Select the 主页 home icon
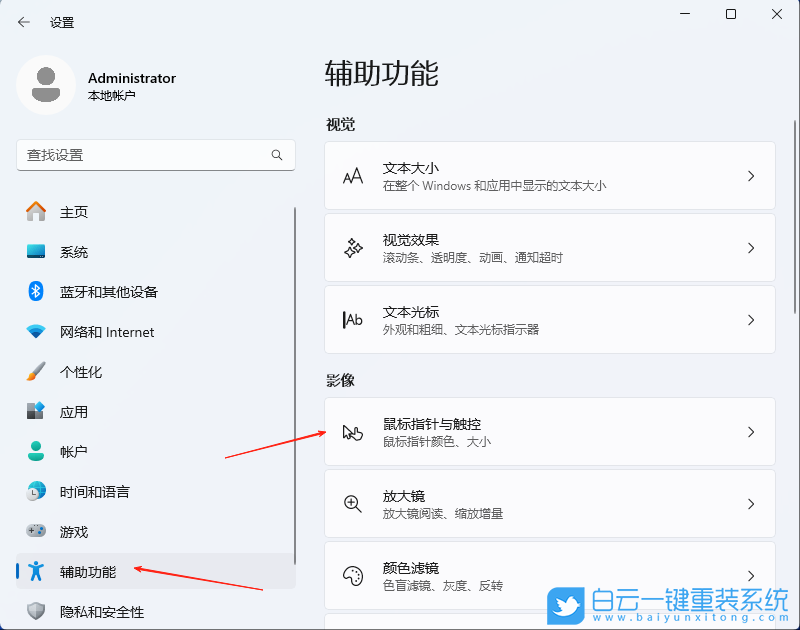The height and width of the screenshot is (630, 800). 36,212
